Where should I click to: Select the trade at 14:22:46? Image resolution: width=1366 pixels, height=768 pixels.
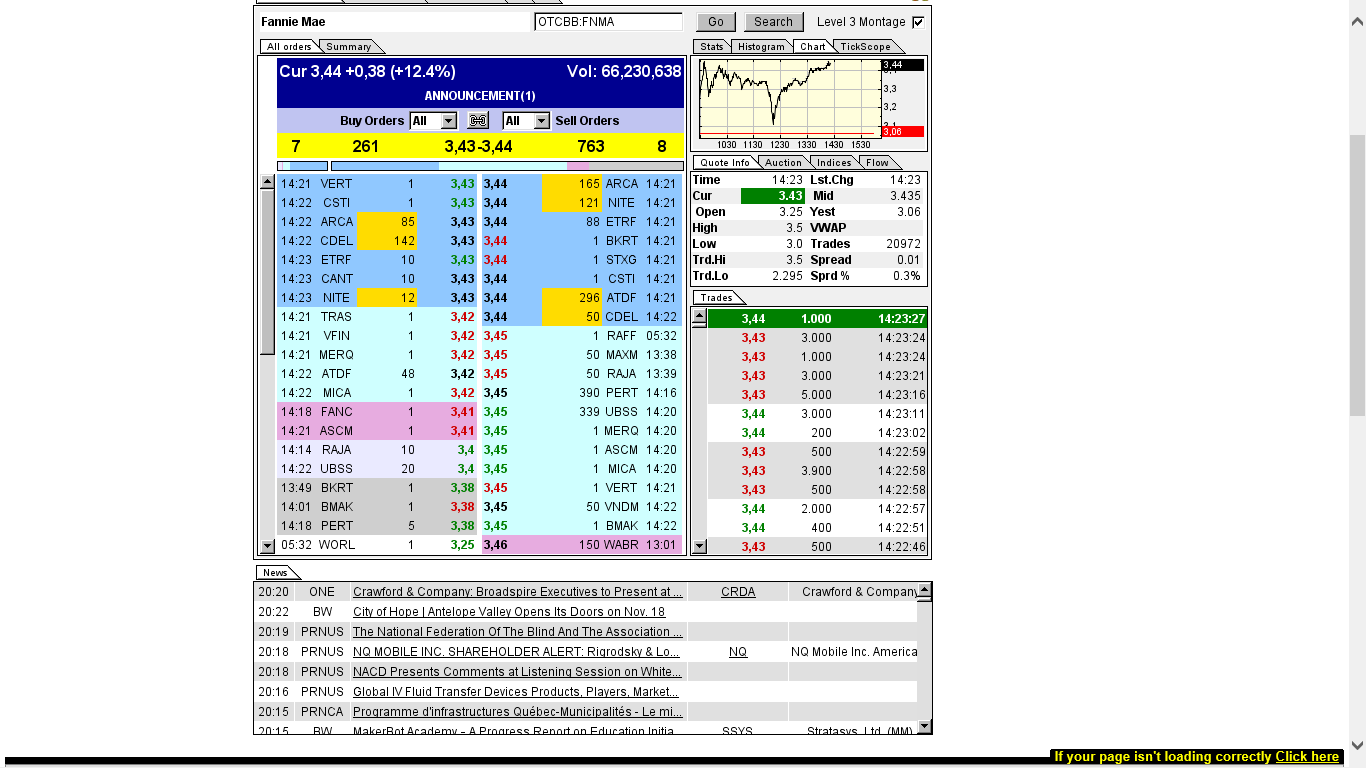point(818,547)
